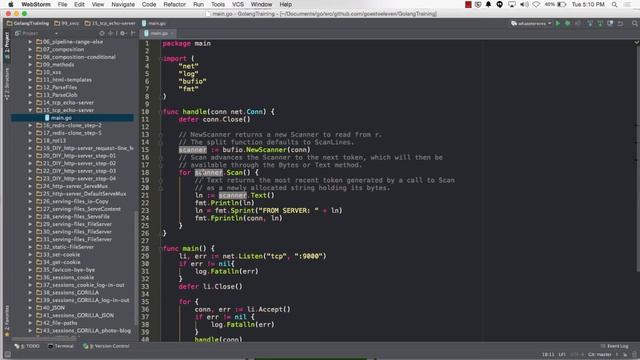Expand the 24_http-server_ServeMux folder

pos(30,186)
